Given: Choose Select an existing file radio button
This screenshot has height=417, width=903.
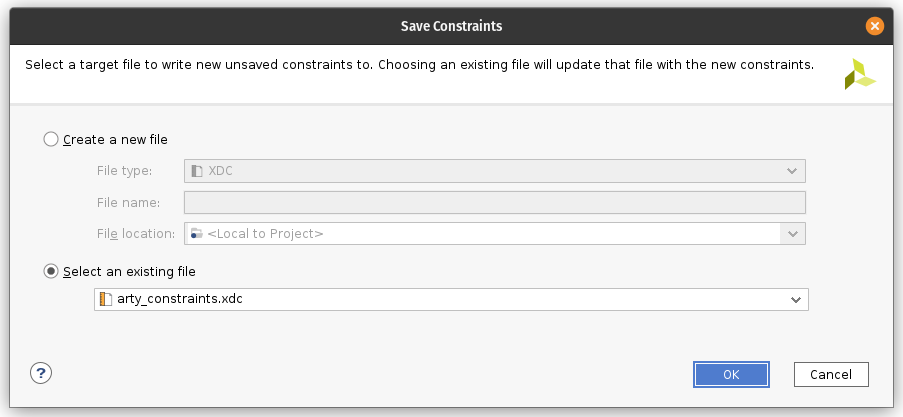Looking at the screenshot, I should 51,271.
